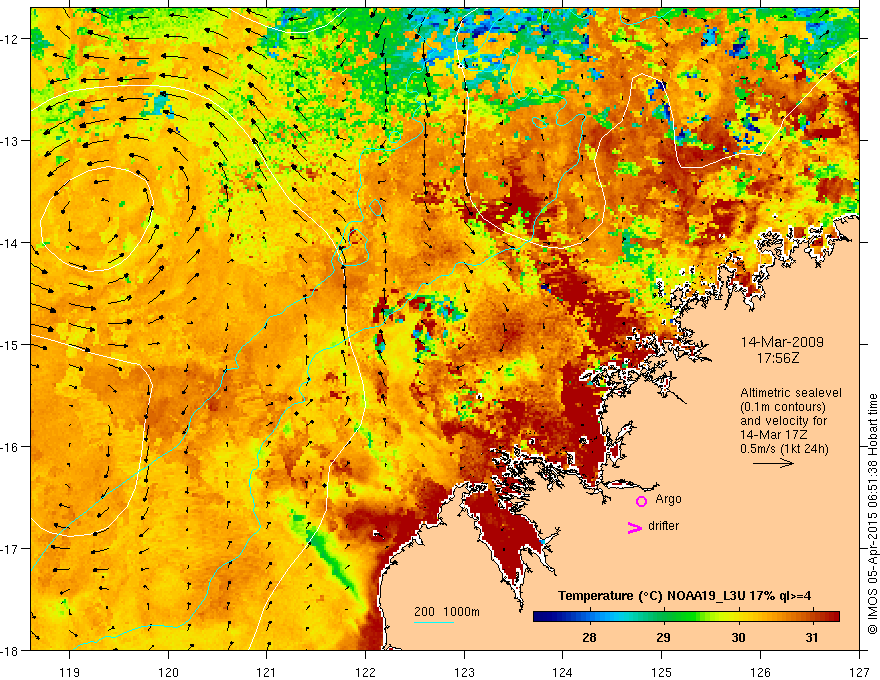880x680 pixels.
Task: Click the dark red end of colour bar
Action: 833,617
